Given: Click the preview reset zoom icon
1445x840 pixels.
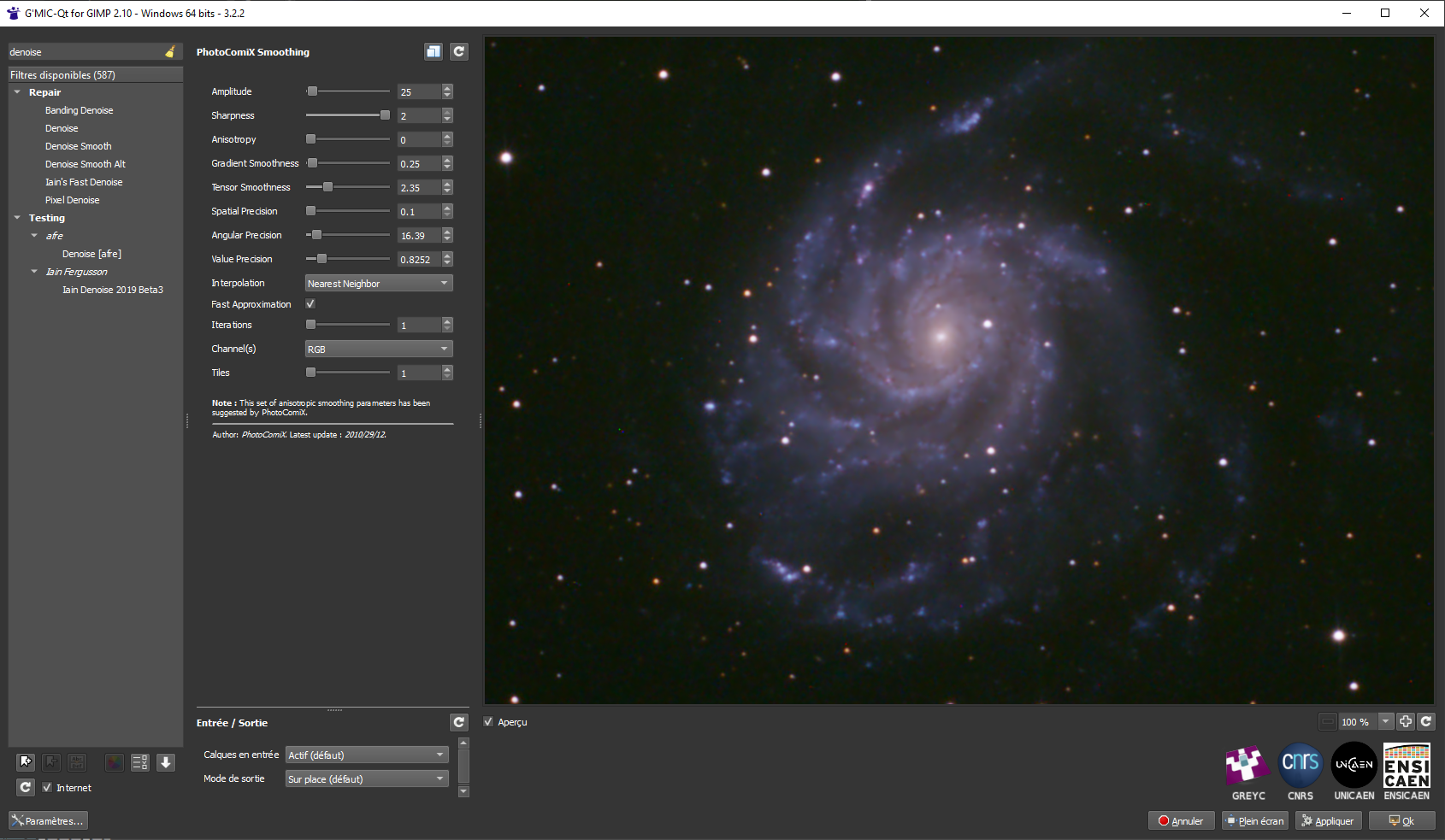Looking at the screenshot, I should (1426, 722).
